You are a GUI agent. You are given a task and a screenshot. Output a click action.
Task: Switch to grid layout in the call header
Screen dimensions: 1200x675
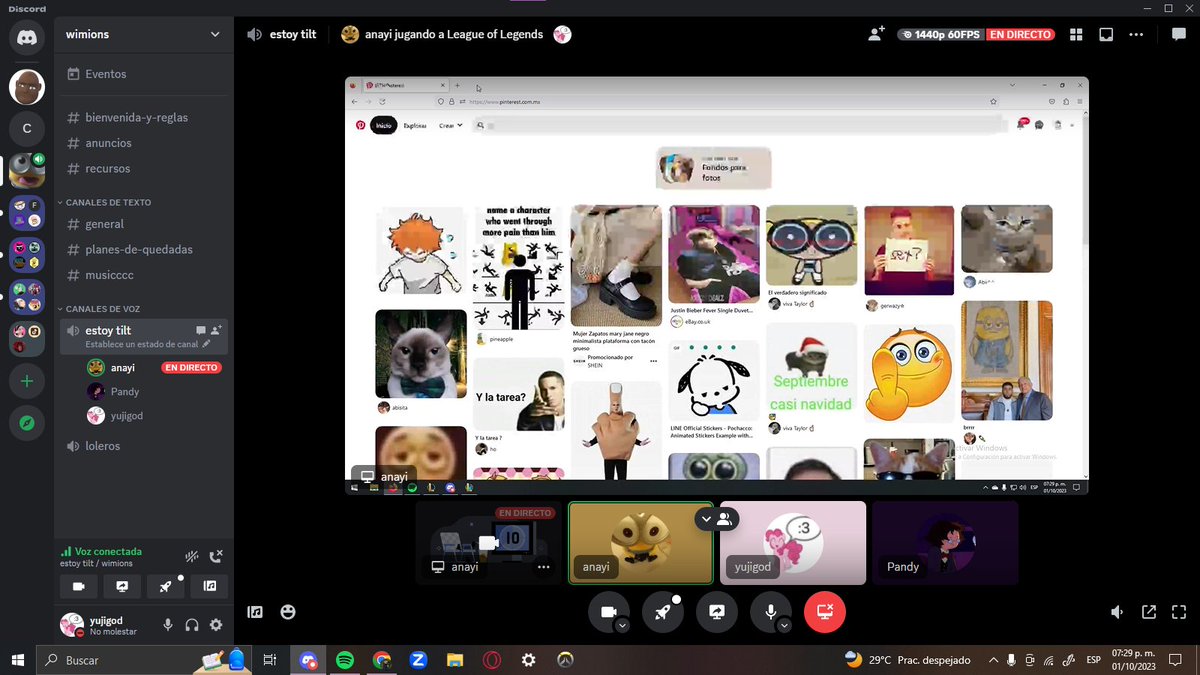click(x=1076, y=34)
